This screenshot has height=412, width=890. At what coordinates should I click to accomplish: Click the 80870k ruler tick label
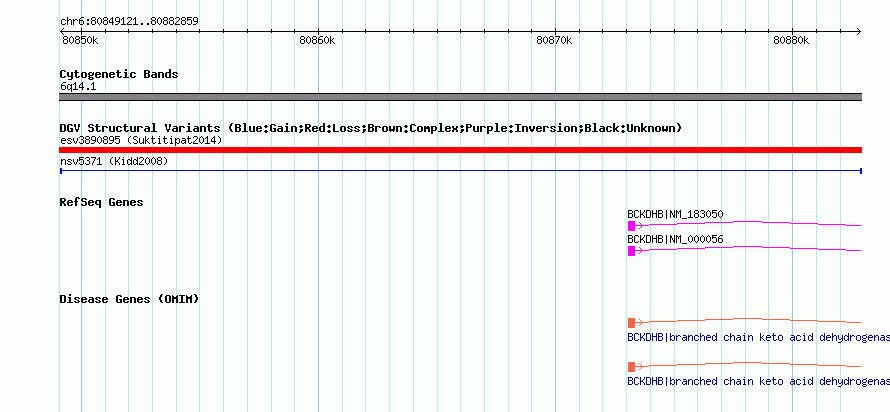pyautogui.click(x=554, y=40)
